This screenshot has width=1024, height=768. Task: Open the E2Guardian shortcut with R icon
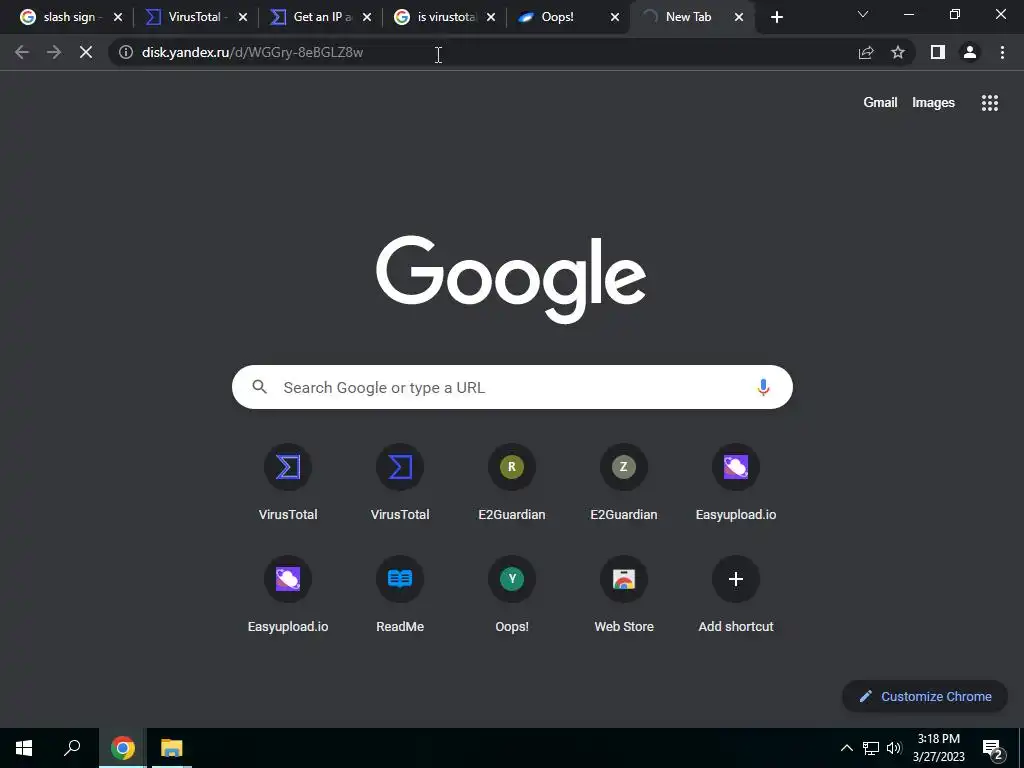pos(512,483)
